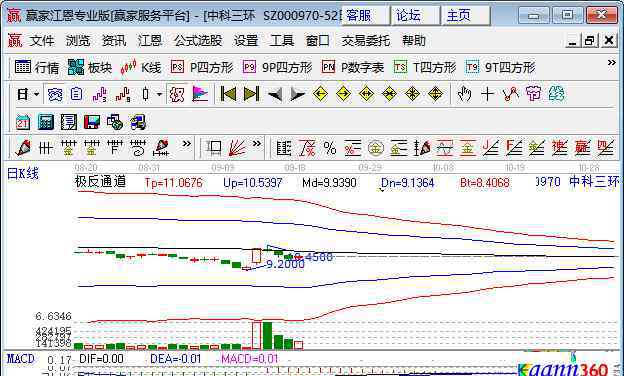
Task: Click the 论坛 forum button
Action: coord(415,16)
